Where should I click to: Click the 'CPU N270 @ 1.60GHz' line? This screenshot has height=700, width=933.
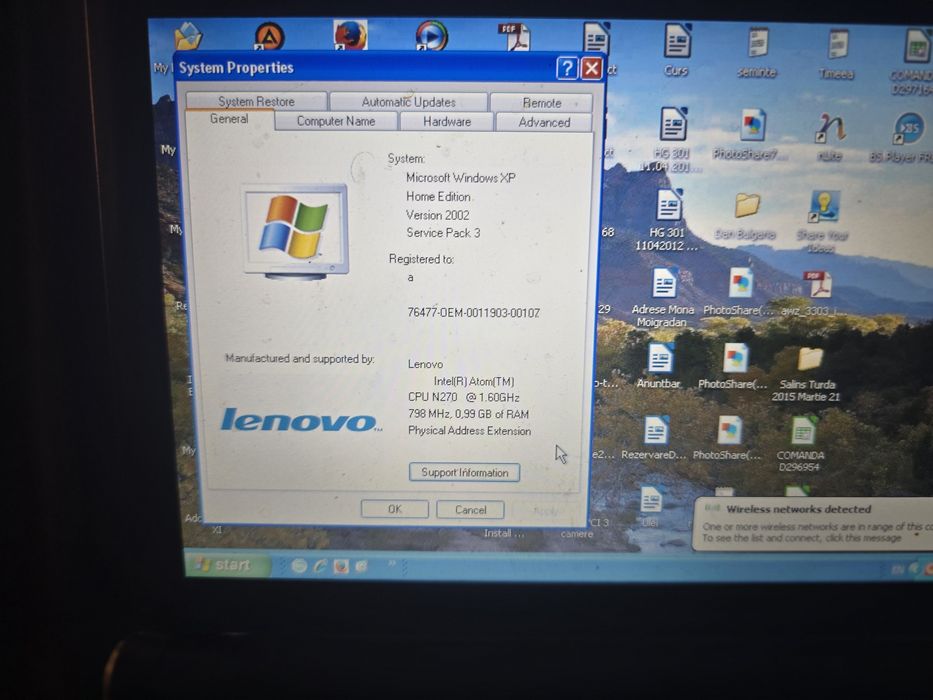tap(464, 397)
